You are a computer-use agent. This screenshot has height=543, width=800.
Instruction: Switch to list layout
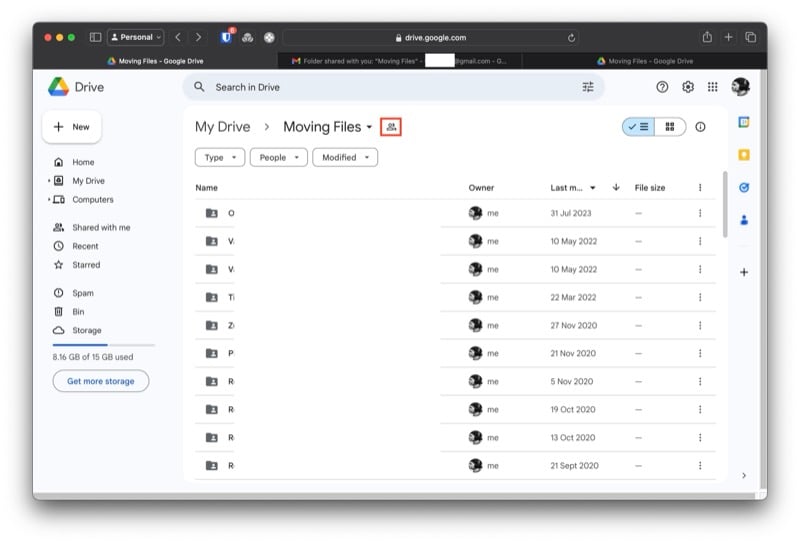point(638,127)
